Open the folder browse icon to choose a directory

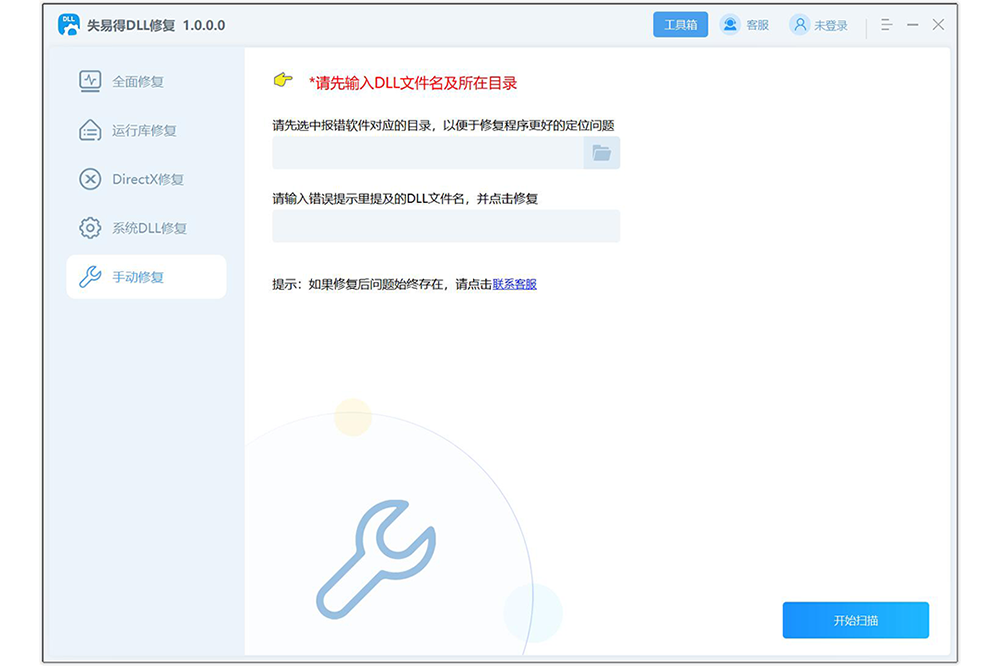coord(603,153)
